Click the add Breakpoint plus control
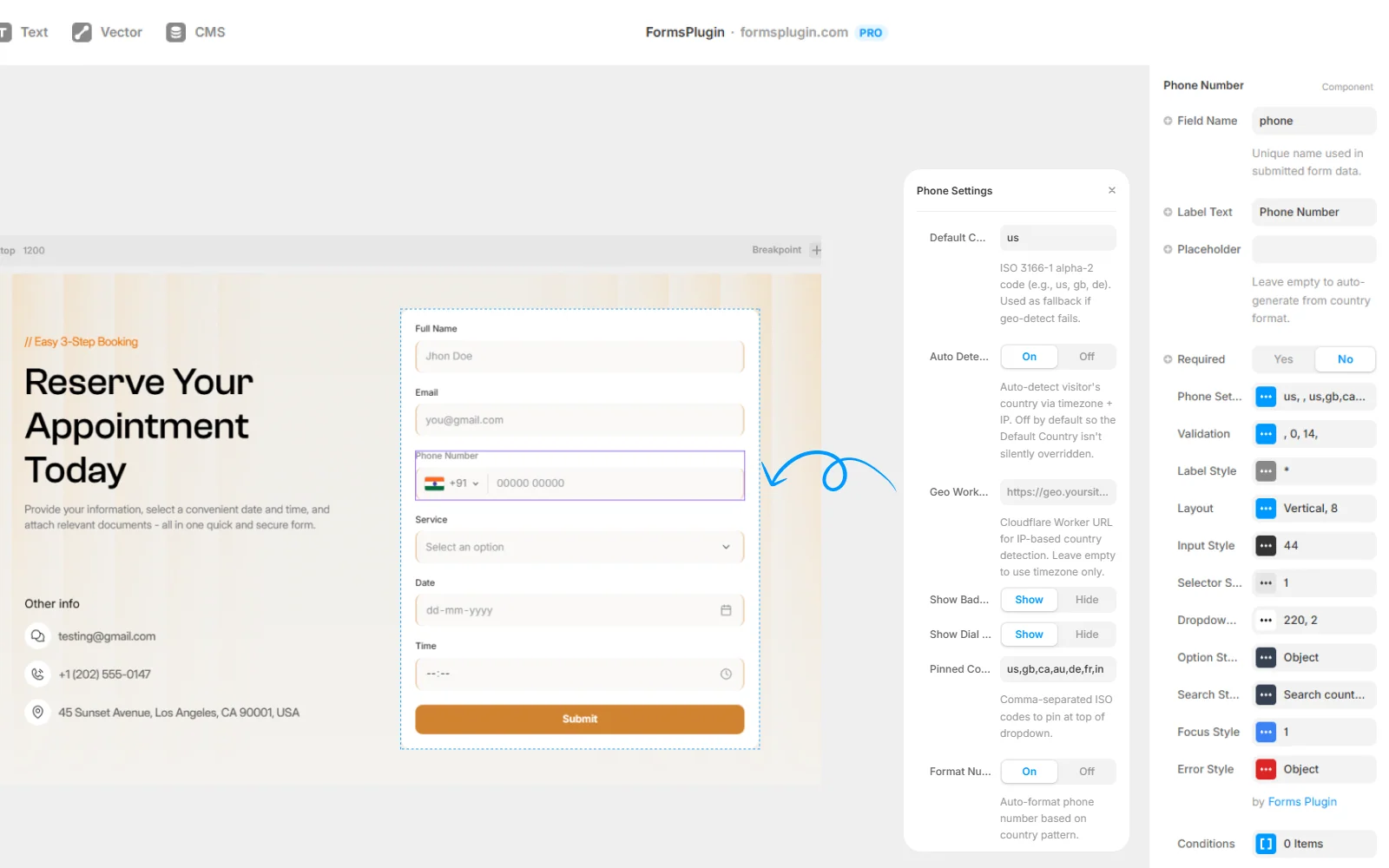1389x868 pixels. (x=816, y=250)
